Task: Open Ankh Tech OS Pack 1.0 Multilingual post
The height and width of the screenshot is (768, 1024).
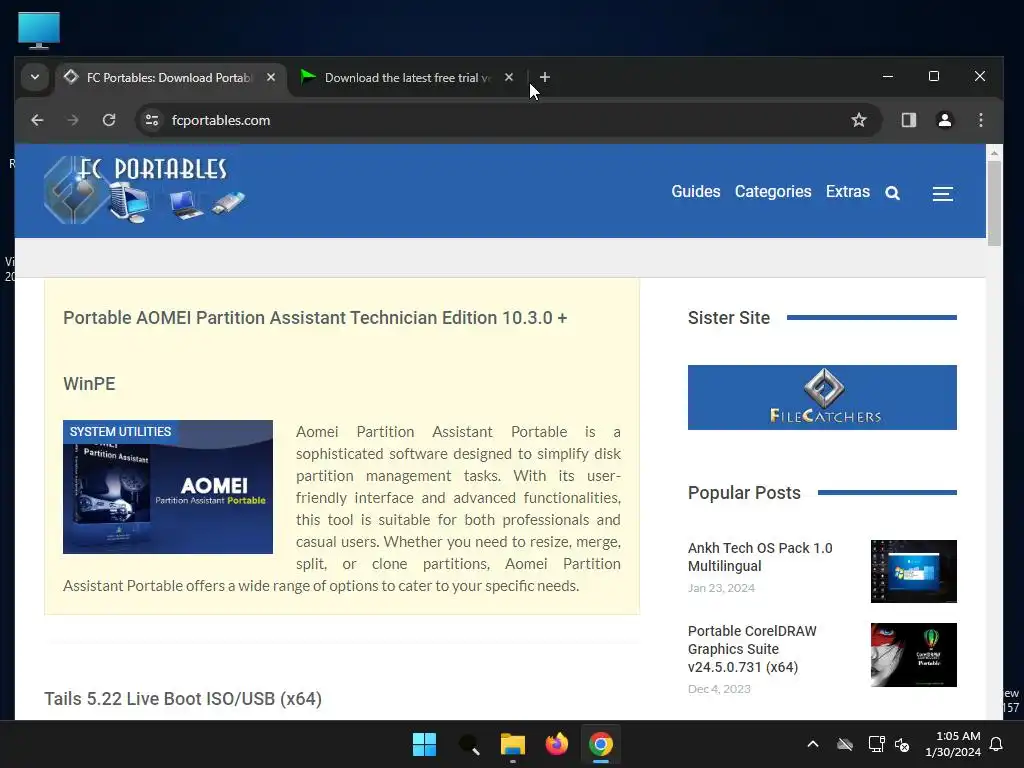Action: click(760, 557)
